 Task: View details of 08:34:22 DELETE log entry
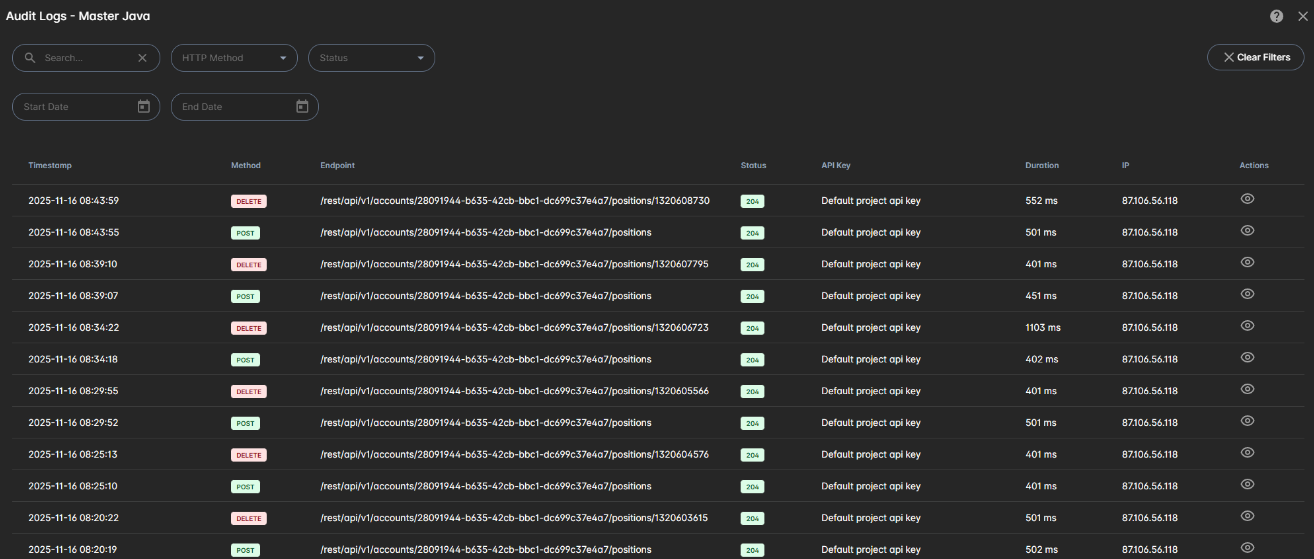1247,325
